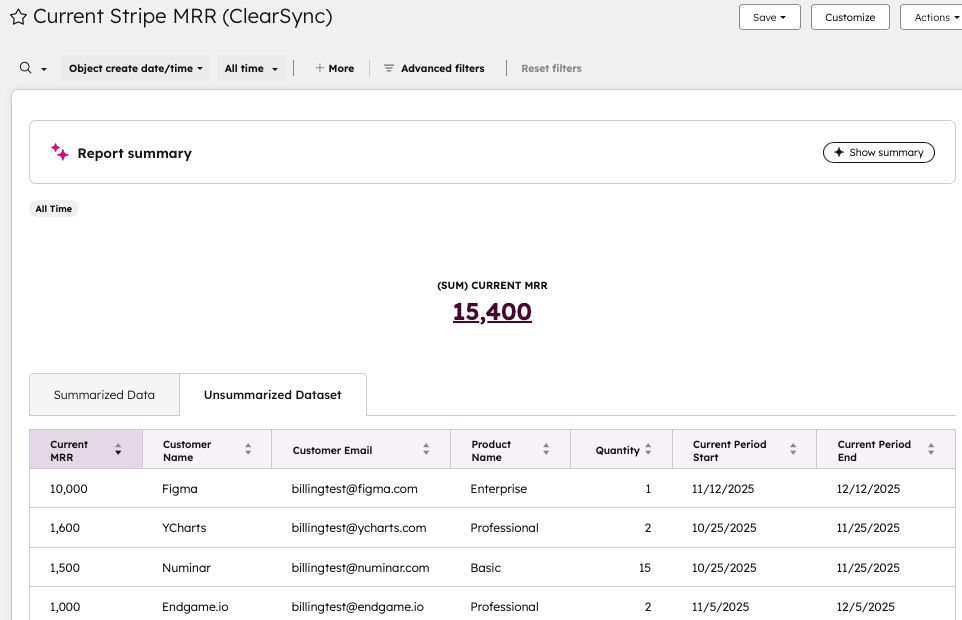This screenshot has height=620, width=962.
Task: Change the All time date range
Action: pos(251,68)
